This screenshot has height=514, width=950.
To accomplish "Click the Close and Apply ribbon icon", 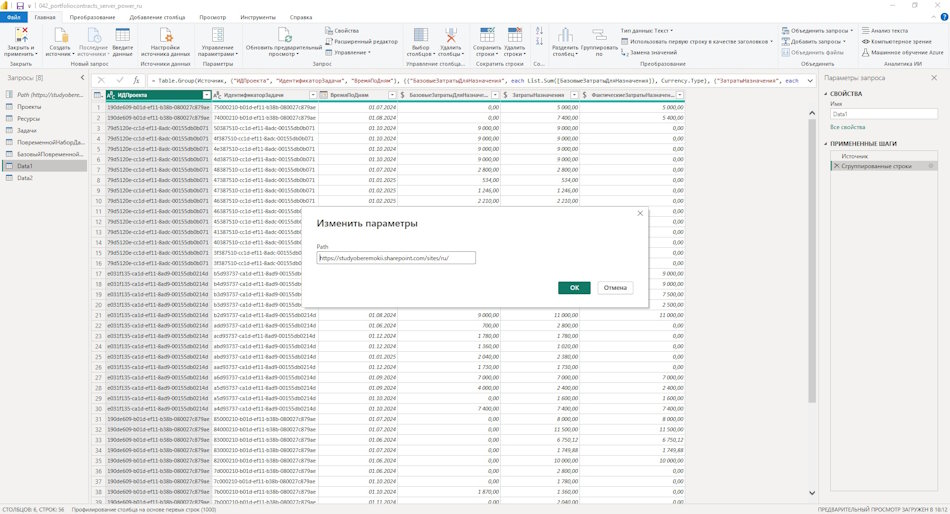I will pyautogui.click(x=21, y=35).
